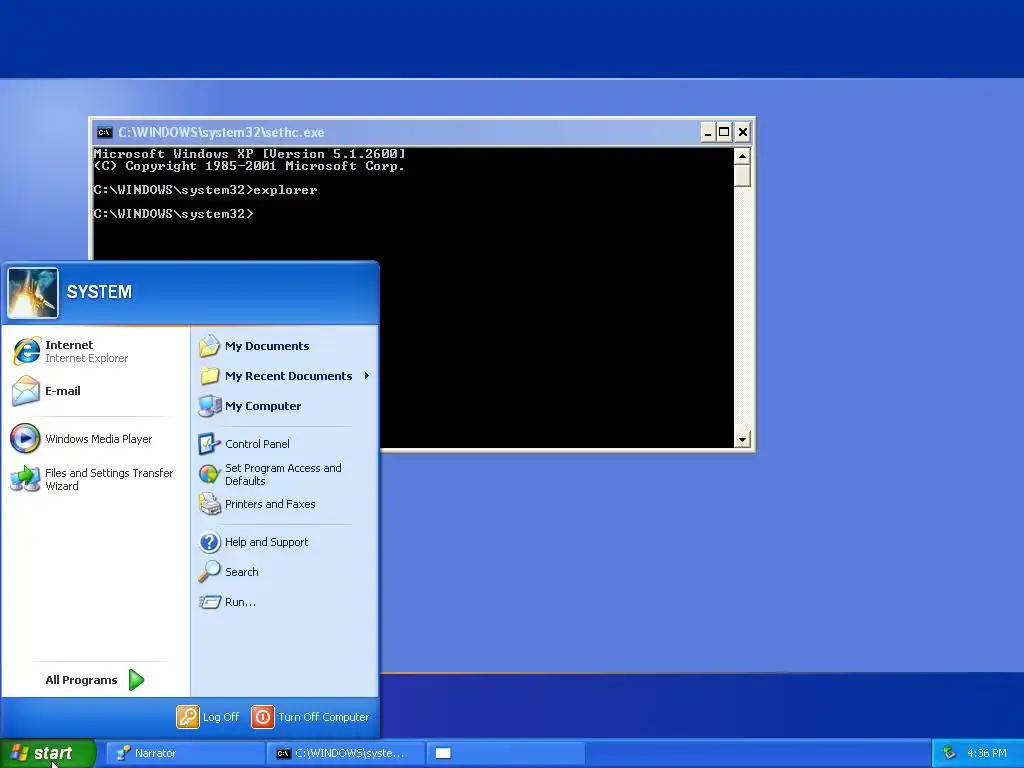Click the SYSTEM user picture
This screenshot has width=1024, height=768.
point(33,293)
